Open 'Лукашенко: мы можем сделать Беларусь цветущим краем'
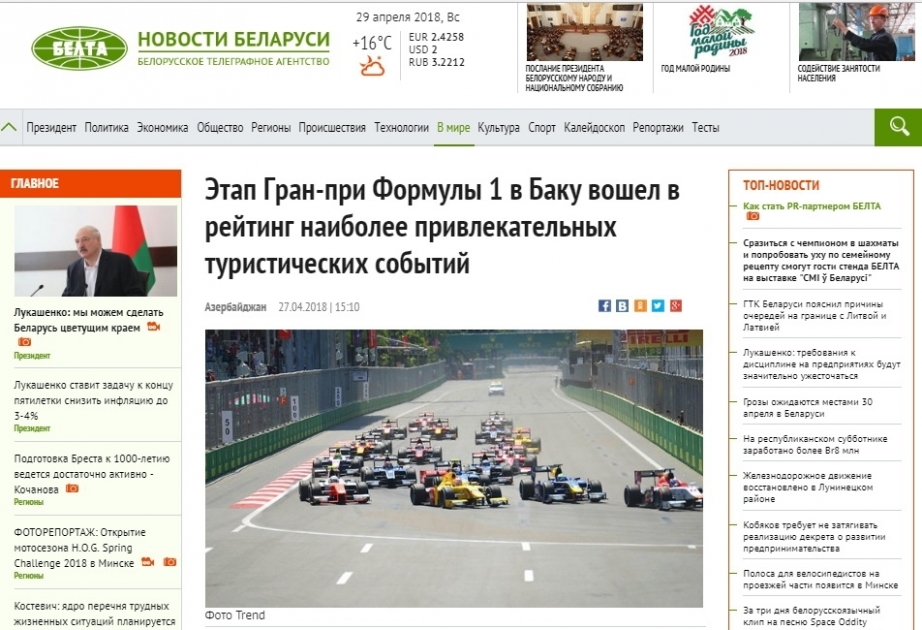This screenshot has height=630, width=922. click(x=88, y=320)
